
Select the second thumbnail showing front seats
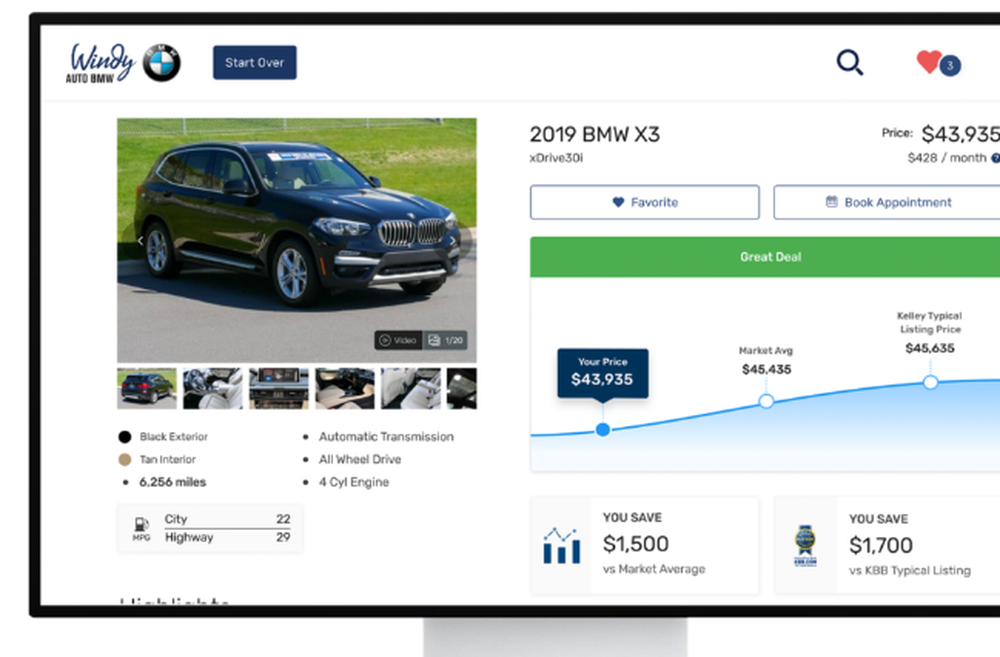(x=212, y=388)
